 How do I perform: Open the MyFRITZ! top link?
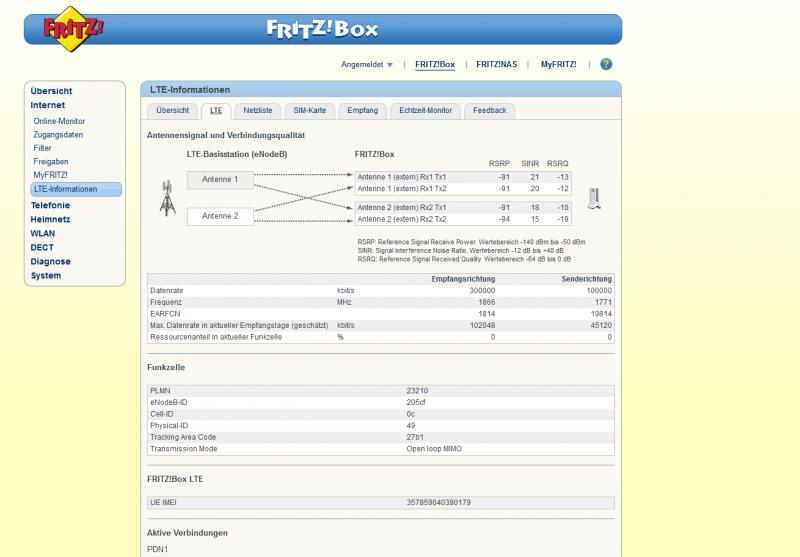coord(558,64)
